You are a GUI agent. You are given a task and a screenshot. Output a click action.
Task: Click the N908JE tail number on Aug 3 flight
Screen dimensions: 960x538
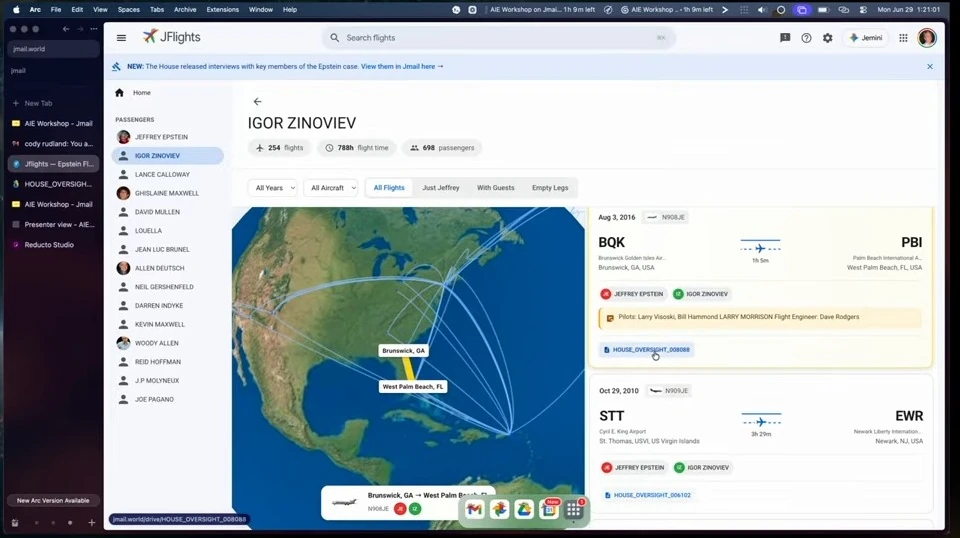coord(666,217)
